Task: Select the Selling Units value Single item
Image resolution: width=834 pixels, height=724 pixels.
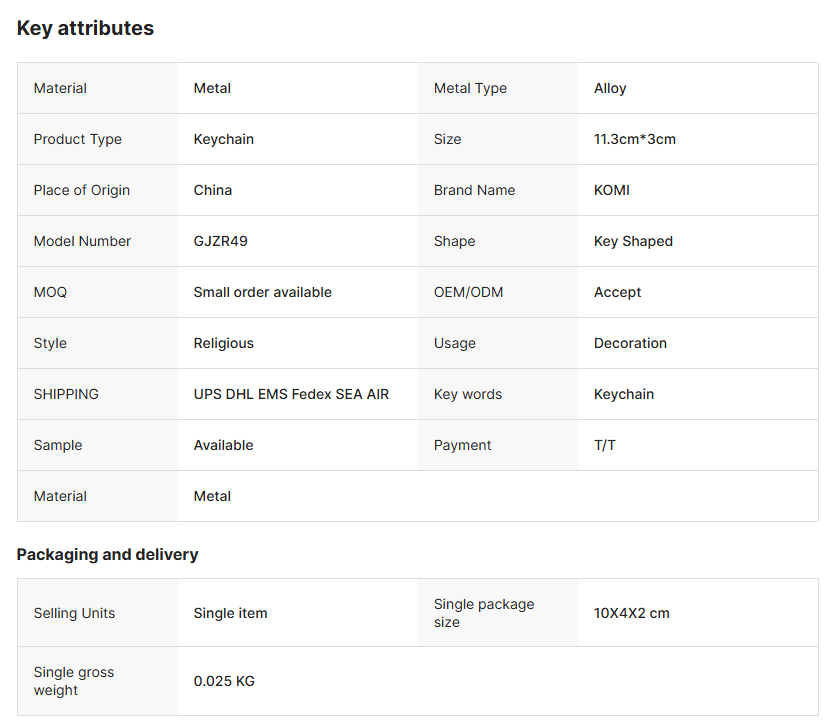Action: tap(230, 613)
